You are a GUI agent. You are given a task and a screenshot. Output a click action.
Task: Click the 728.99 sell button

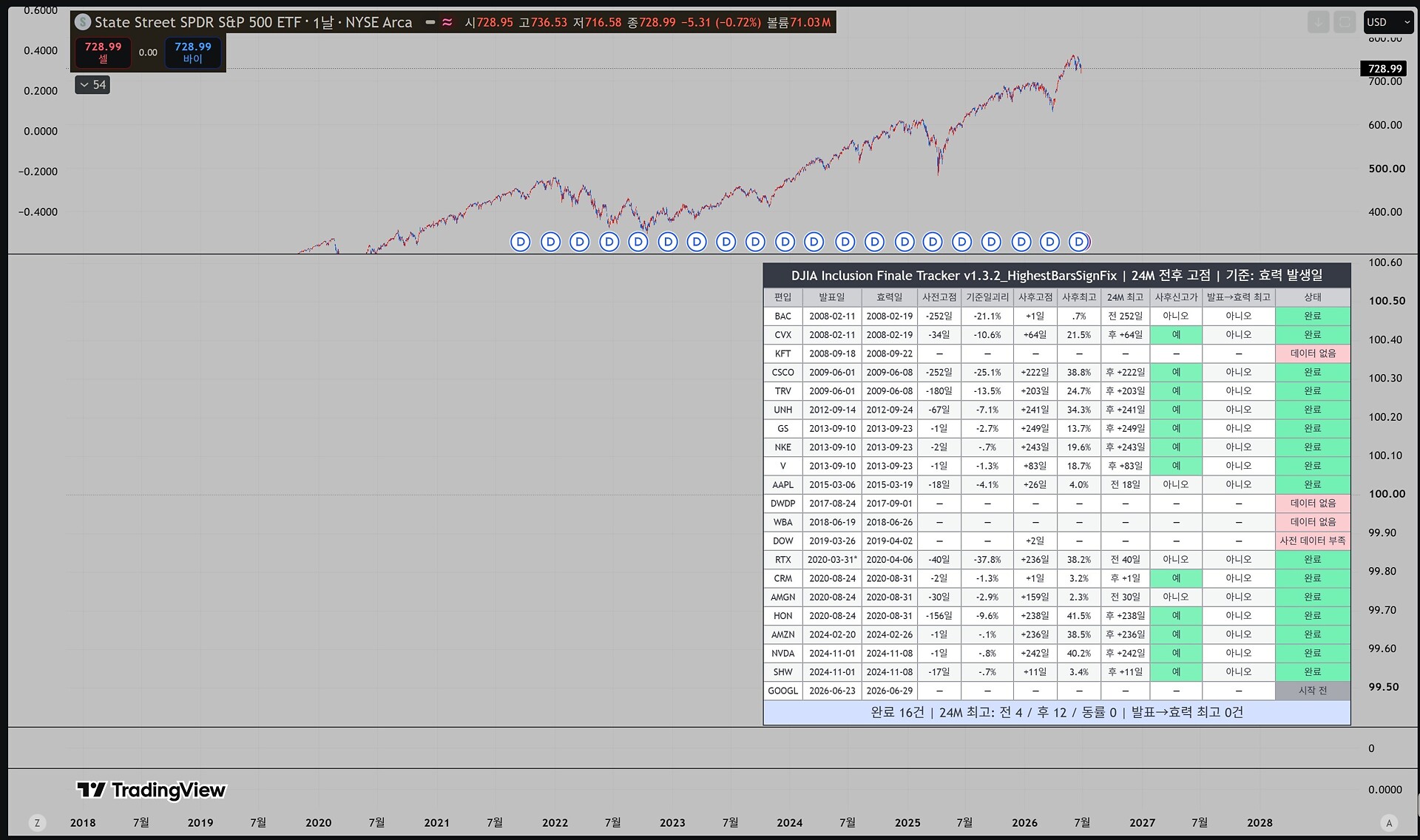[103, 52]
